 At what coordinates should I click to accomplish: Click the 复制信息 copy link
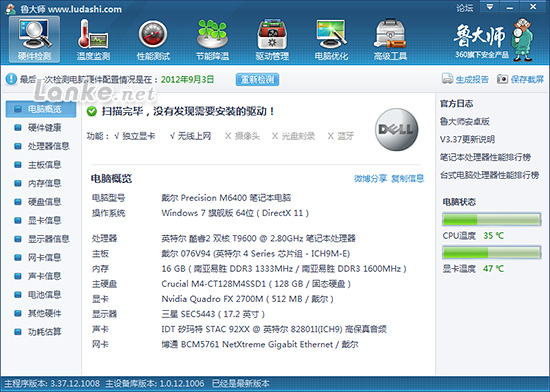pos(408,179)
